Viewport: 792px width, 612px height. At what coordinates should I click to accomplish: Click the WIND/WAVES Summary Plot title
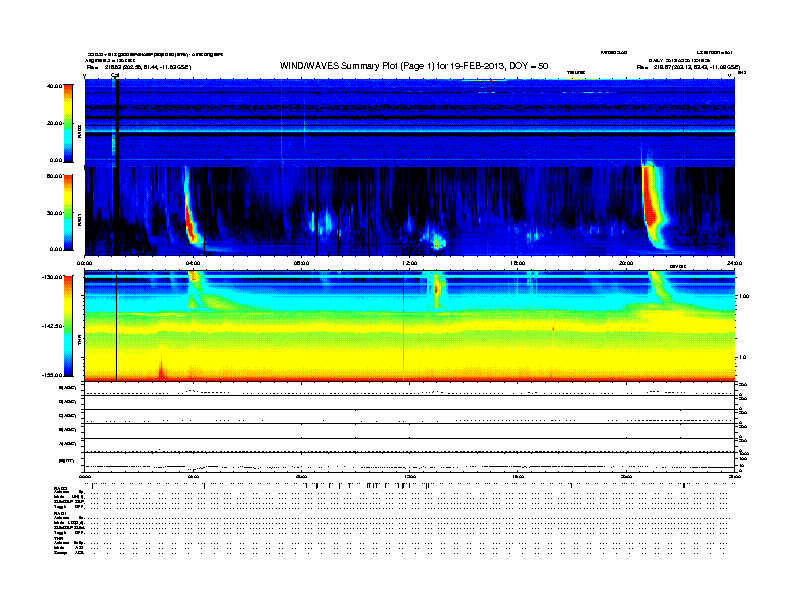414,66
